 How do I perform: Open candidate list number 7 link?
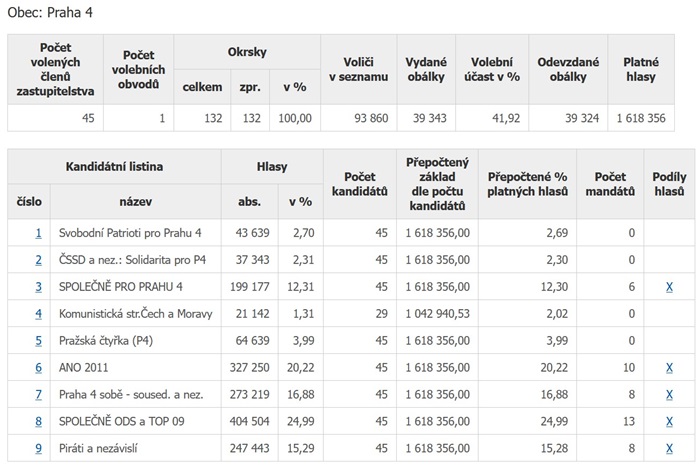pos(38,395)
